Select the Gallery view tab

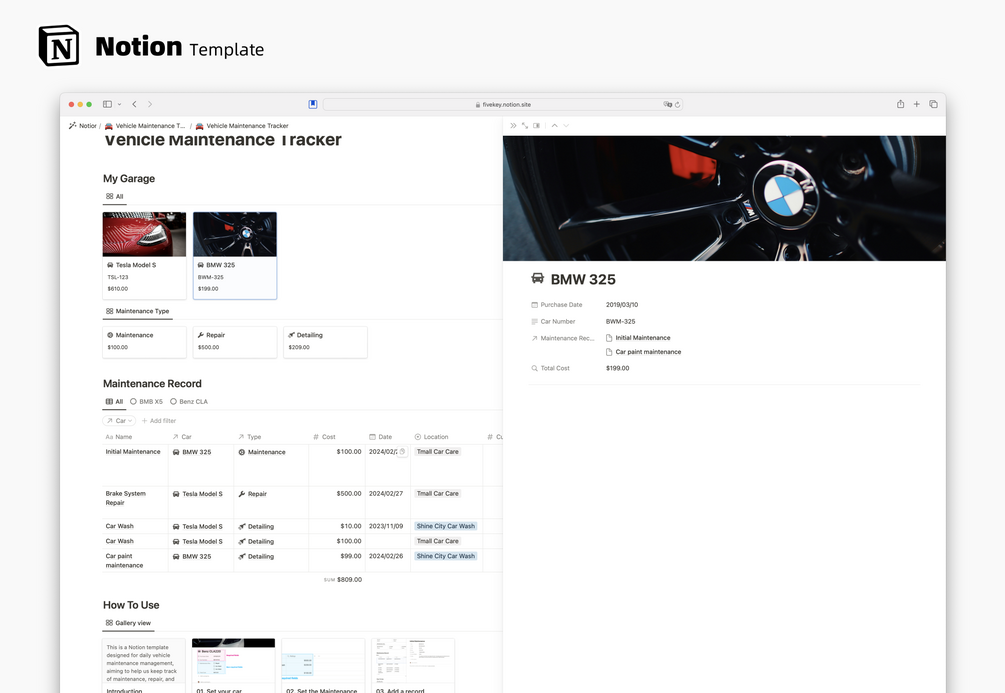point(128,623)
